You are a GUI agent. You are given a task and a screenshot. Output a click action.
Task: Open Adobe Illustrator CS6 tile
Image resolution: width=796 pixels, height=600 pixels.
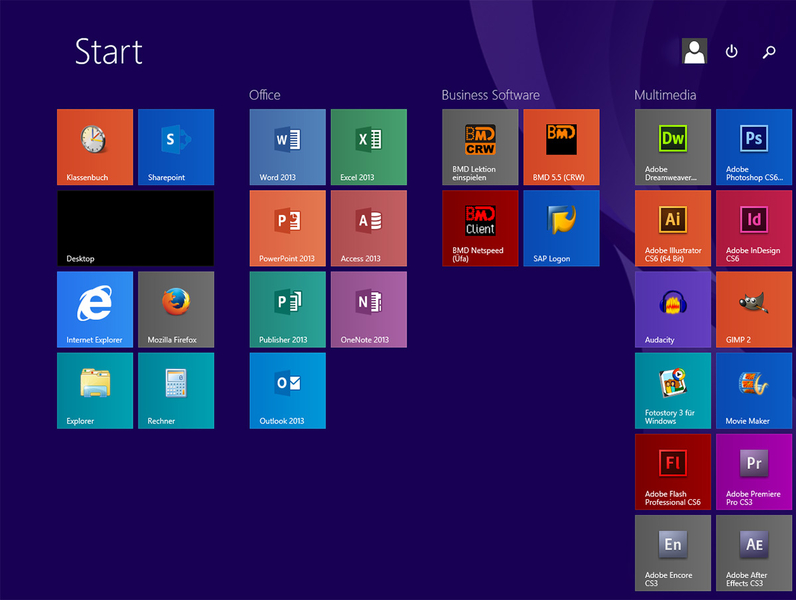673,228
